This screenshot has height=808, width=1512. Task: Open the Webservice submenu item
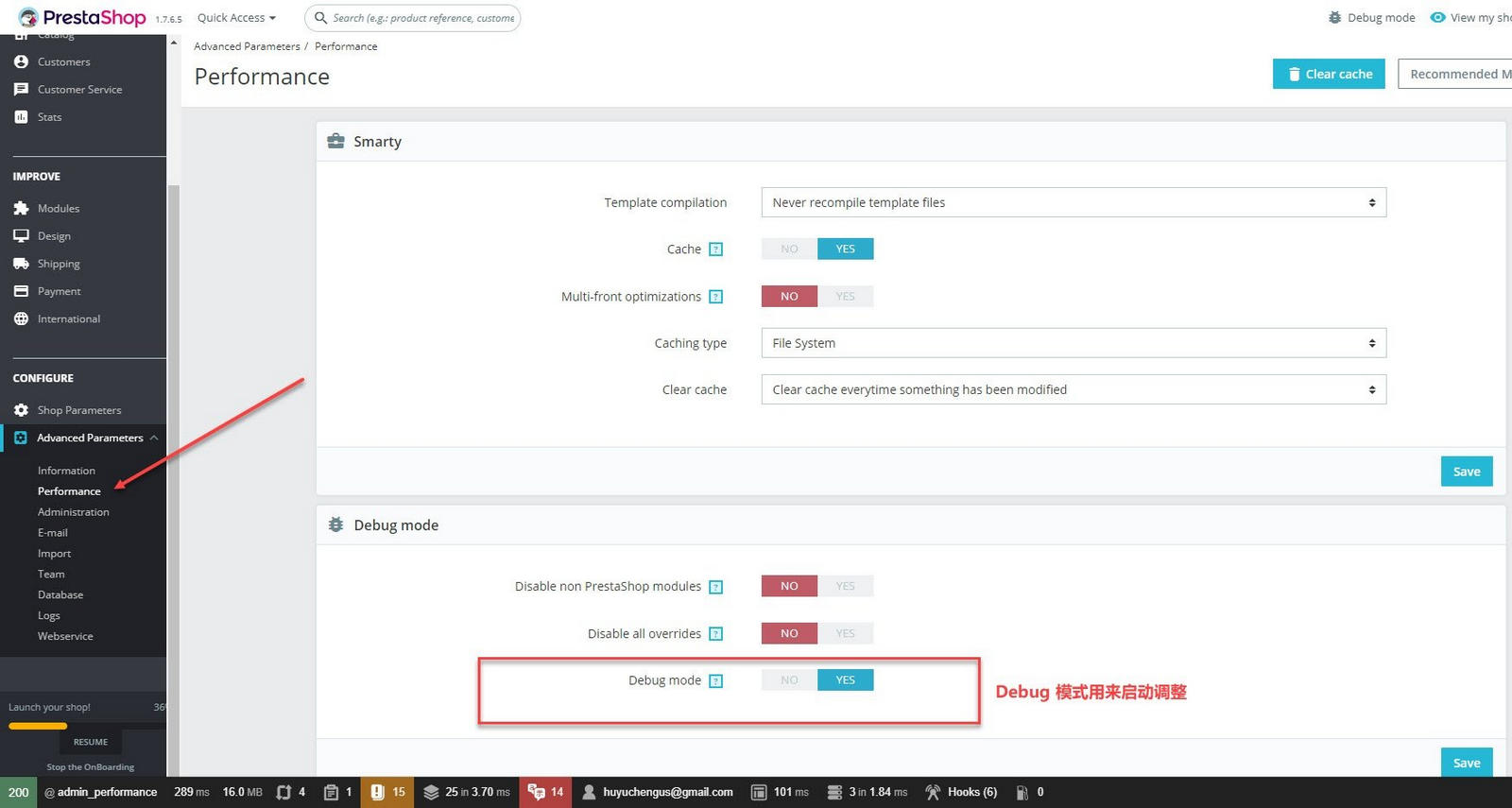65,637
